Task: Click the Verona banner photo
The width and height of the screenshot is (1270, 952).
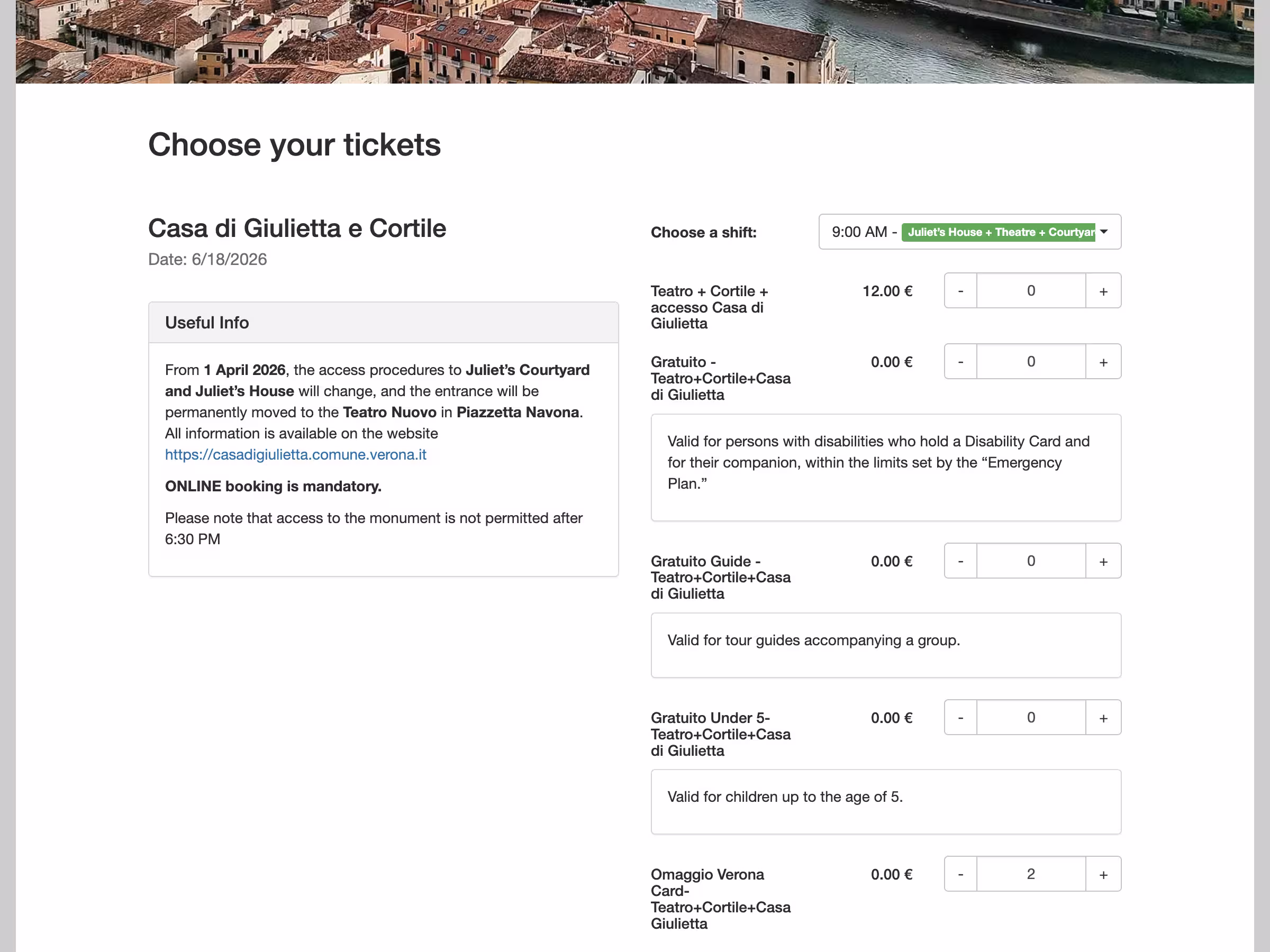Action: coord(634,41)
